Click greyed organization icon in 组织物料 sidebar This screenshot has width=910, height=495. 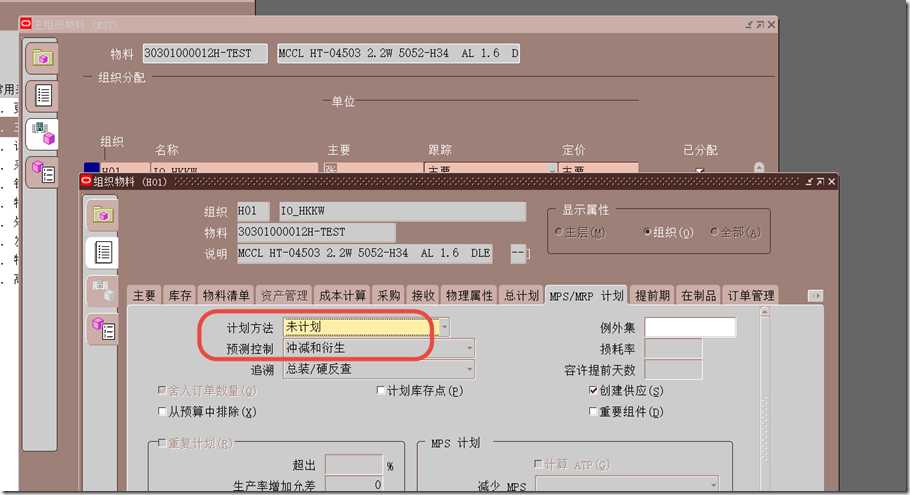click(x=103, y=290)
